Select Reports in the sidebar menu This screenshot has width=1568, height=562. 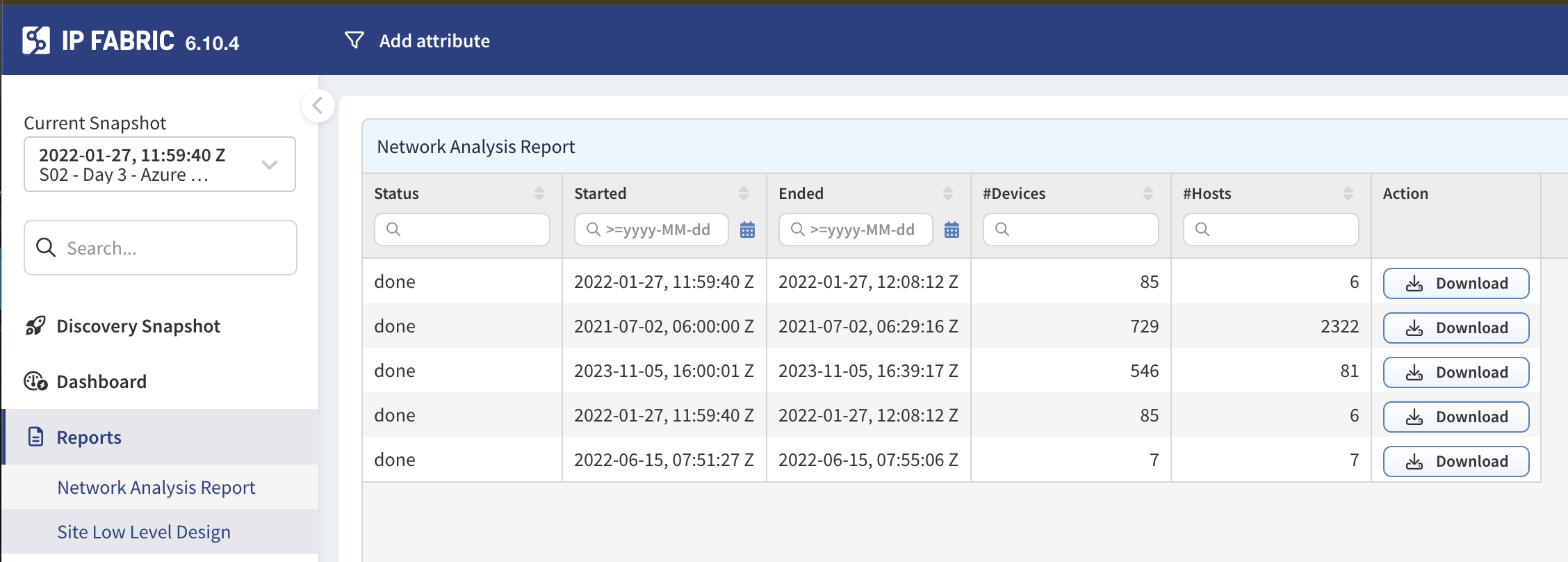(89, 437)
